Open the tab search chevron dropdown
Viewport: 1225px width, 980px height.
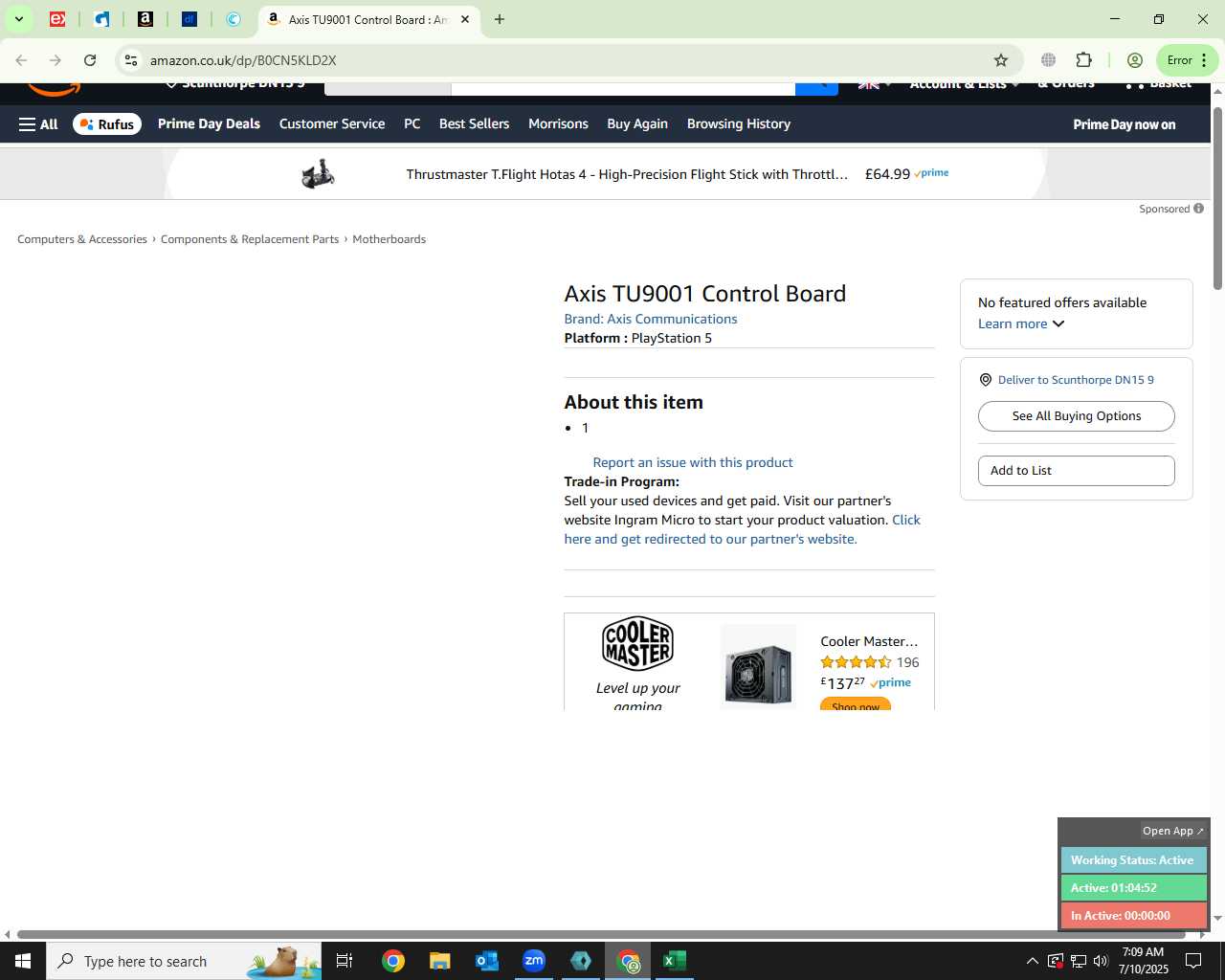pyautogui.click(x=18, y=19)
